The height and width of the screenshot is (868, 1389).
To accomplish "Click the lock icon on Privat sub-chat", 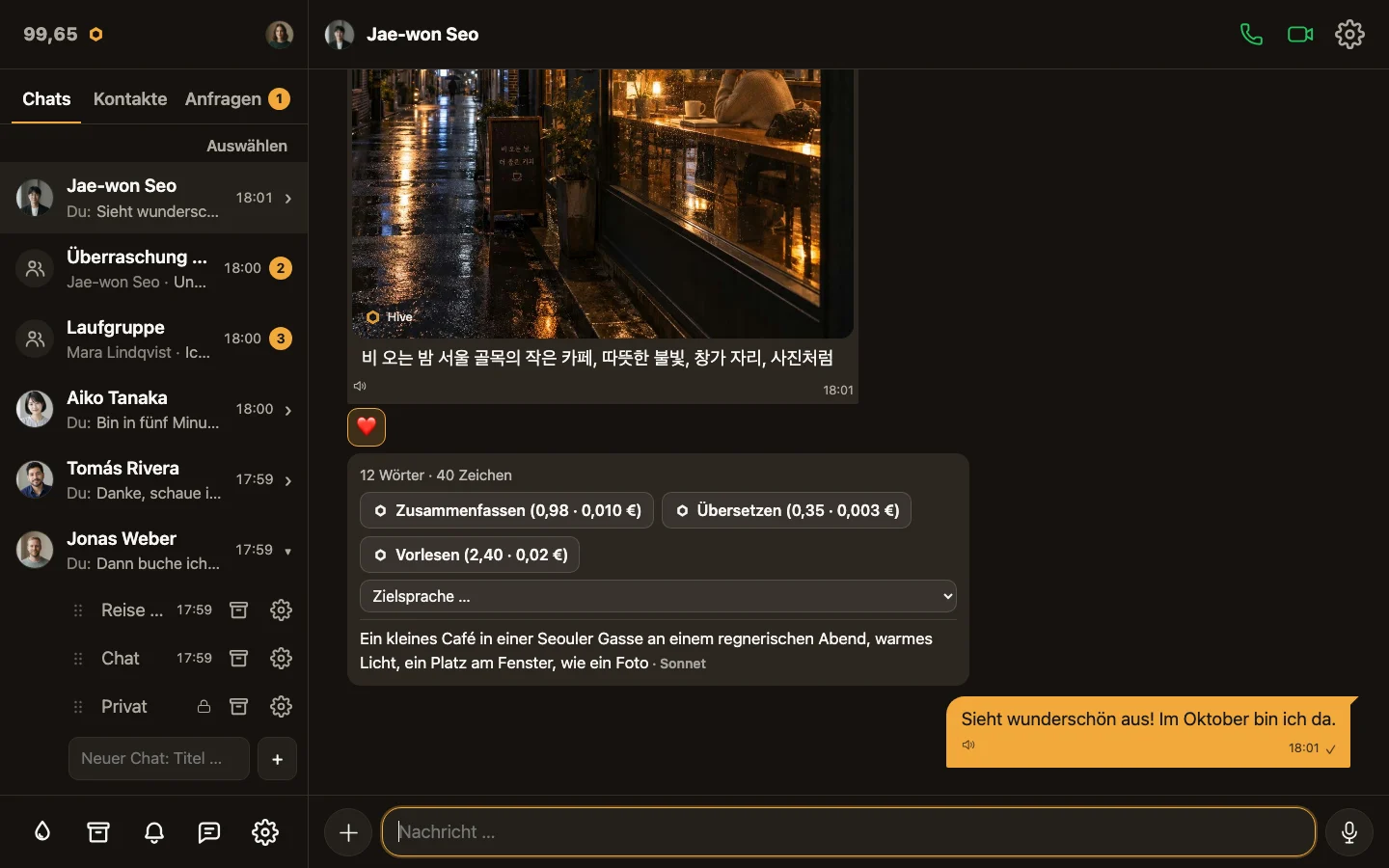I will coord(204,706).
